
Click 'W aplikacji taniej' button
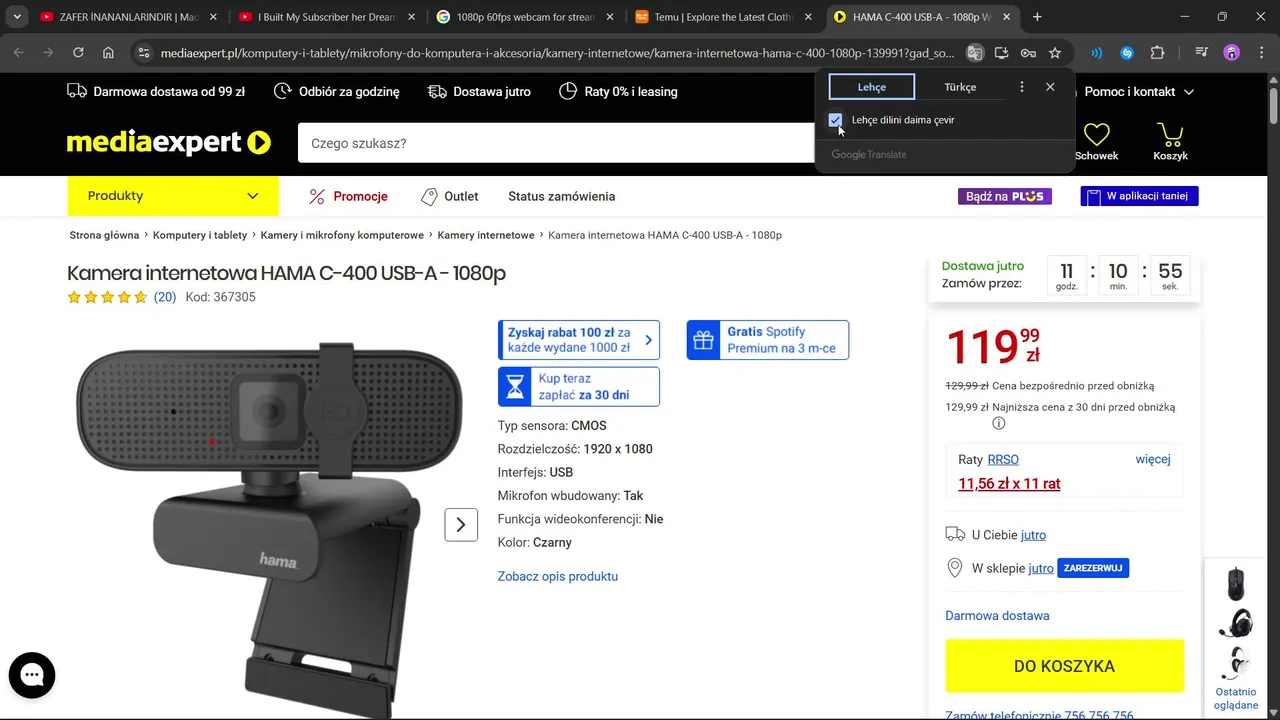(1139, 196)
